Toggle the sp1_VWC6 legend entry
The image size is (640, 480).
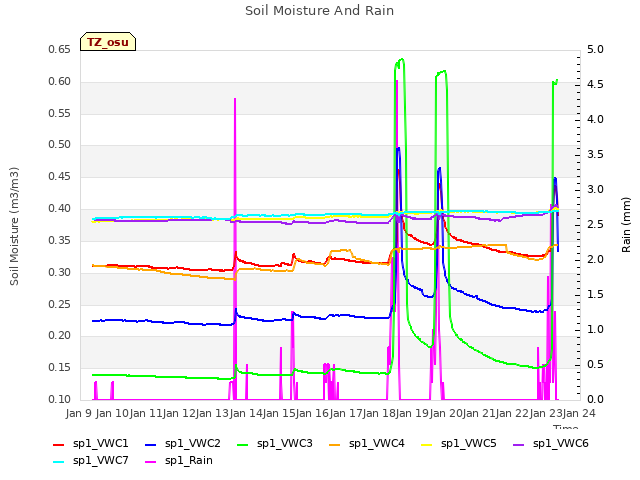(x=551, y=444)
